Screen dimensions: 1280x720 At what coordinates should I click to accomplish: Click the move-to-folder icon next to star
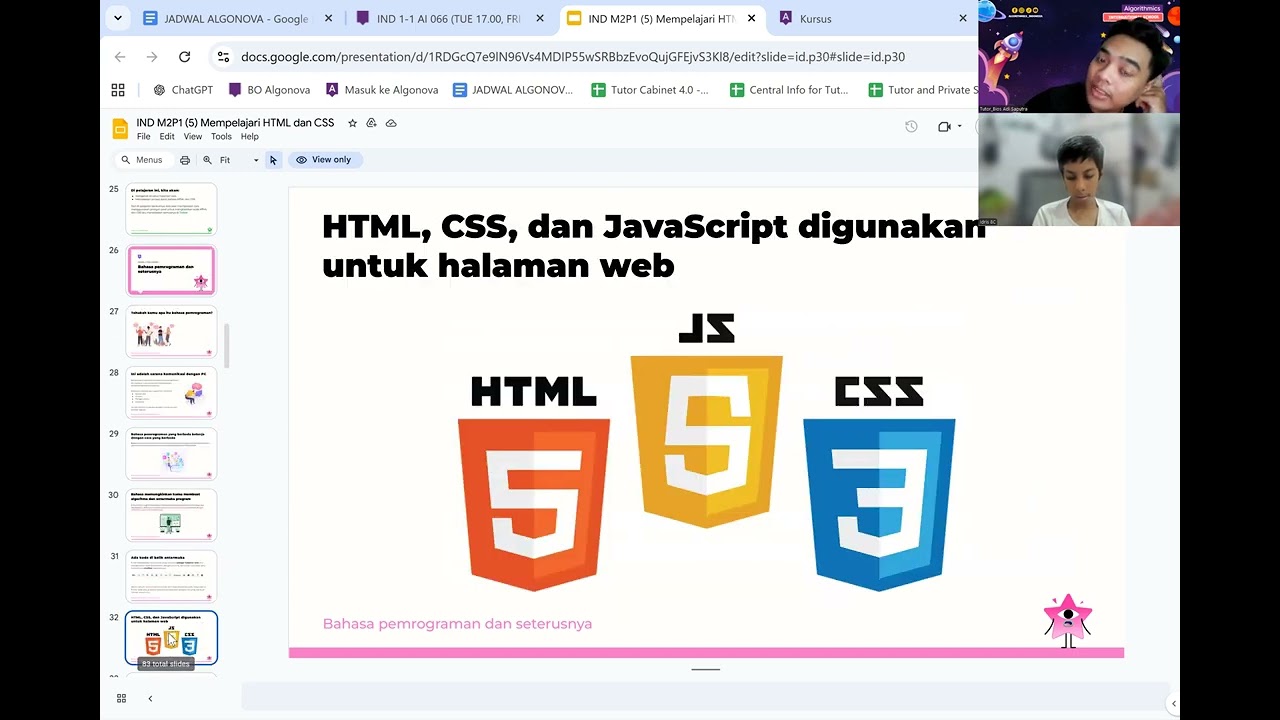click(x=371, y=123)
